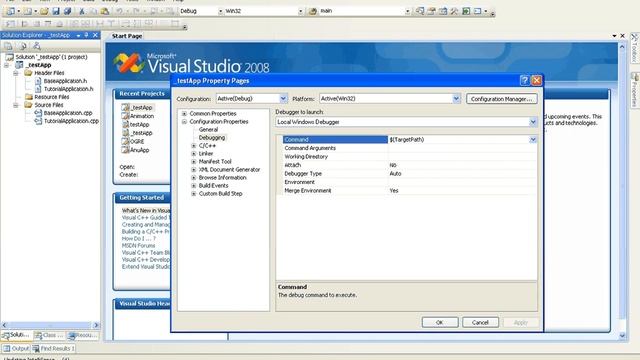Click Solution Explorer horizontal scrollbar right arrow
Viewport: 640px width, 360px height.
point(96,325)
